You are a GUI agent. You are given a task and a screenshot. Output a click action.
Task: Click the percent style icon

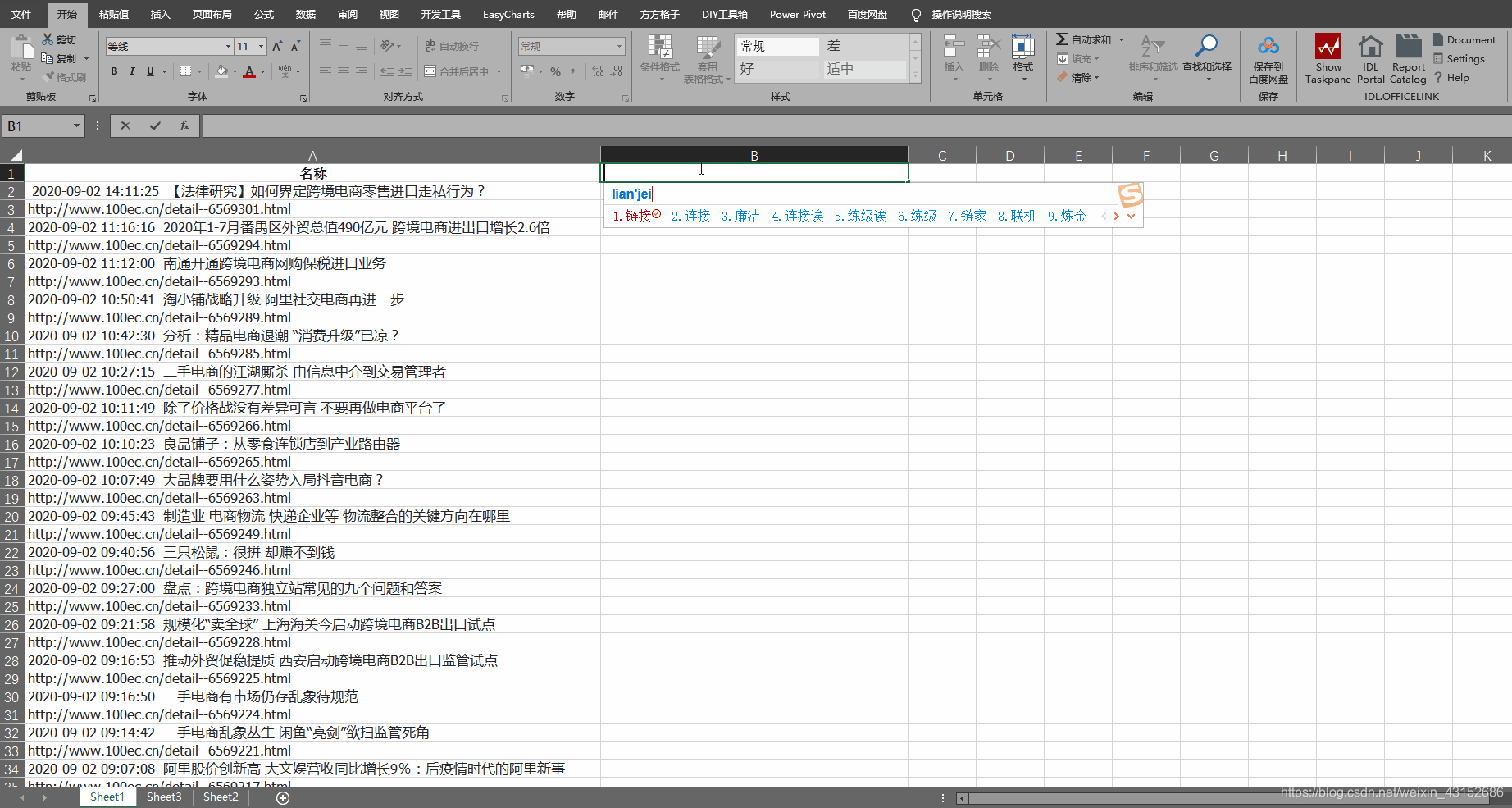pos(555,71)
